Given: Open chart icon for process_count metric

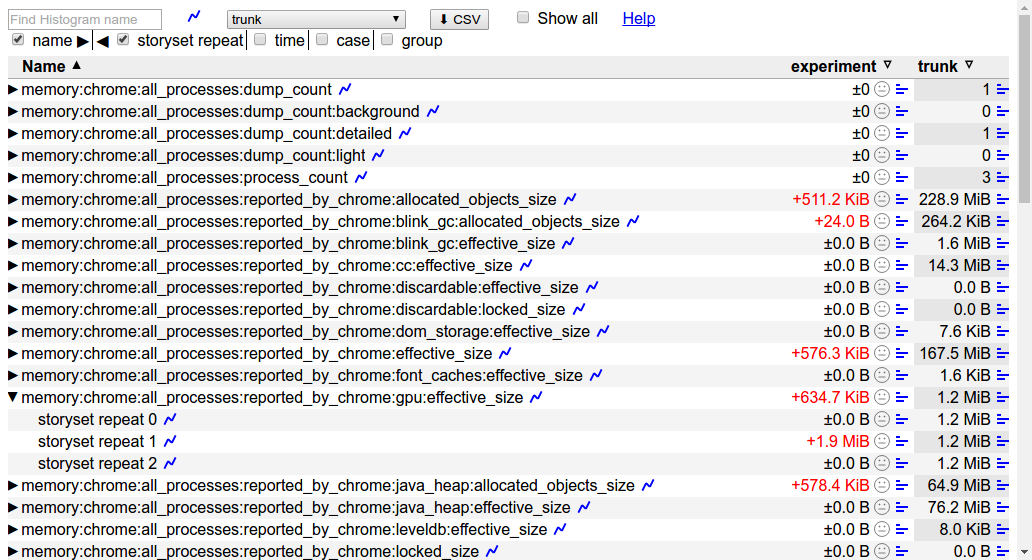Looking at the screenshot, I should click(361, 177).
